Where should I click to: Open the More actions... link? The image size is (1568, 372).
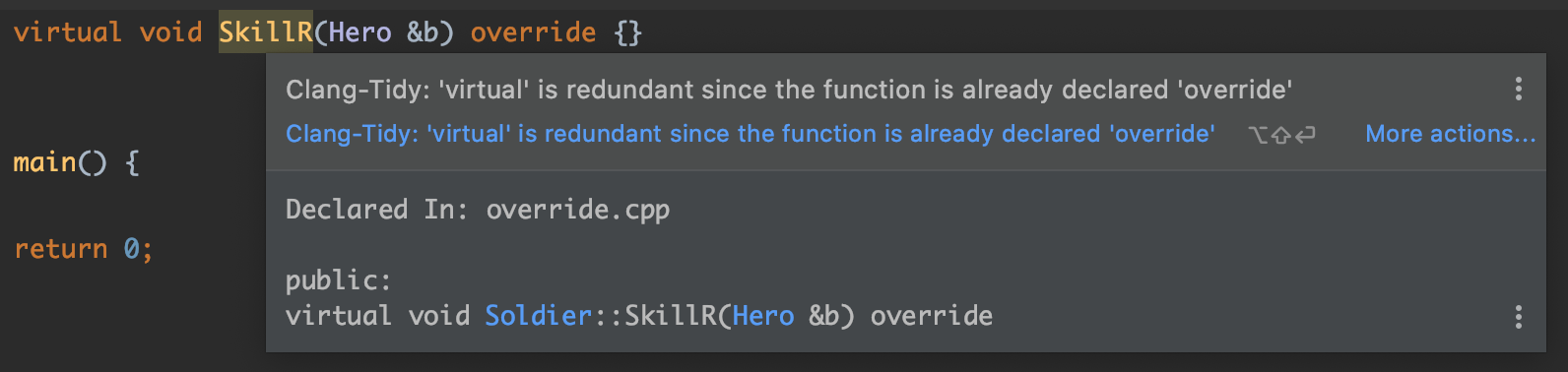(x=1450, y=134)
